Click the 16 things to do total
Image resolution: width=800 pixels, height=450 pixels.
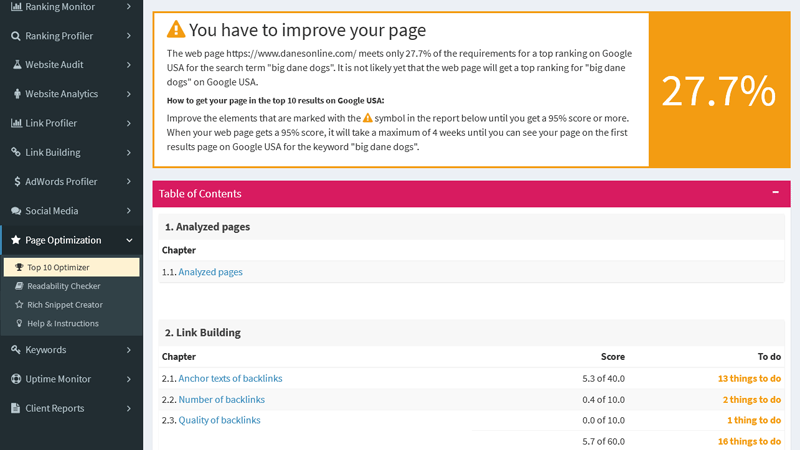(x=749, y=441)
